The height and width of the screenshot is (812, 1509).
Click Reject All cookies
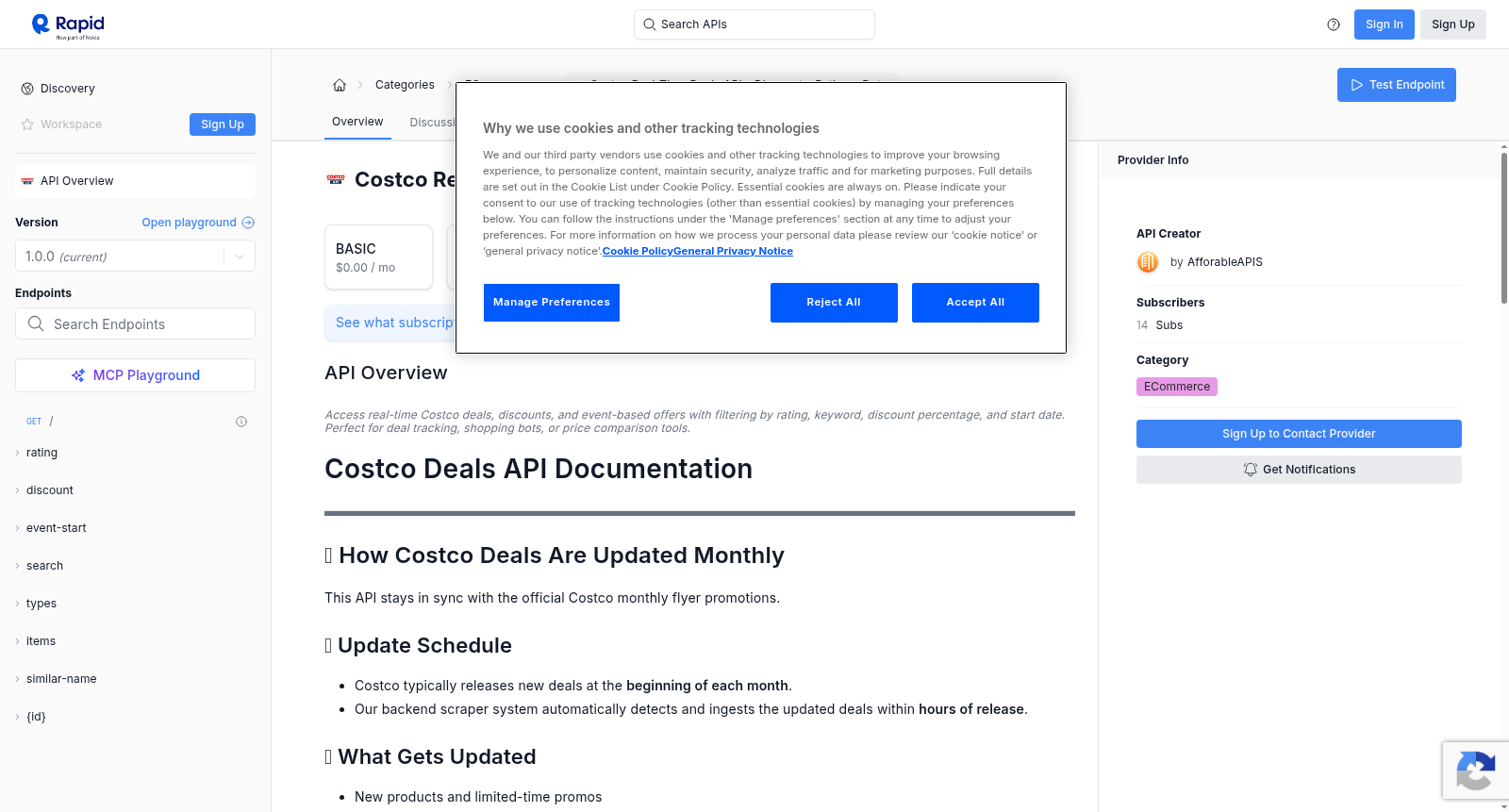[x=834, y=303]
